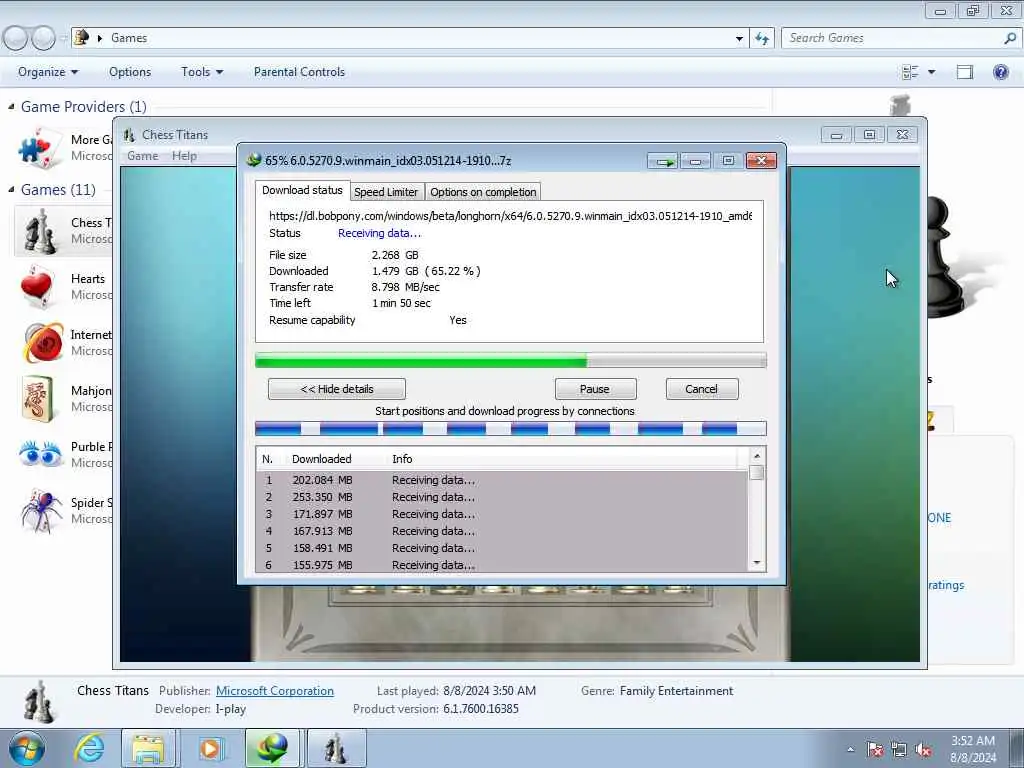Open the Options on completion tab
This screenshot has height=768, width=1024.
[483, 192]
